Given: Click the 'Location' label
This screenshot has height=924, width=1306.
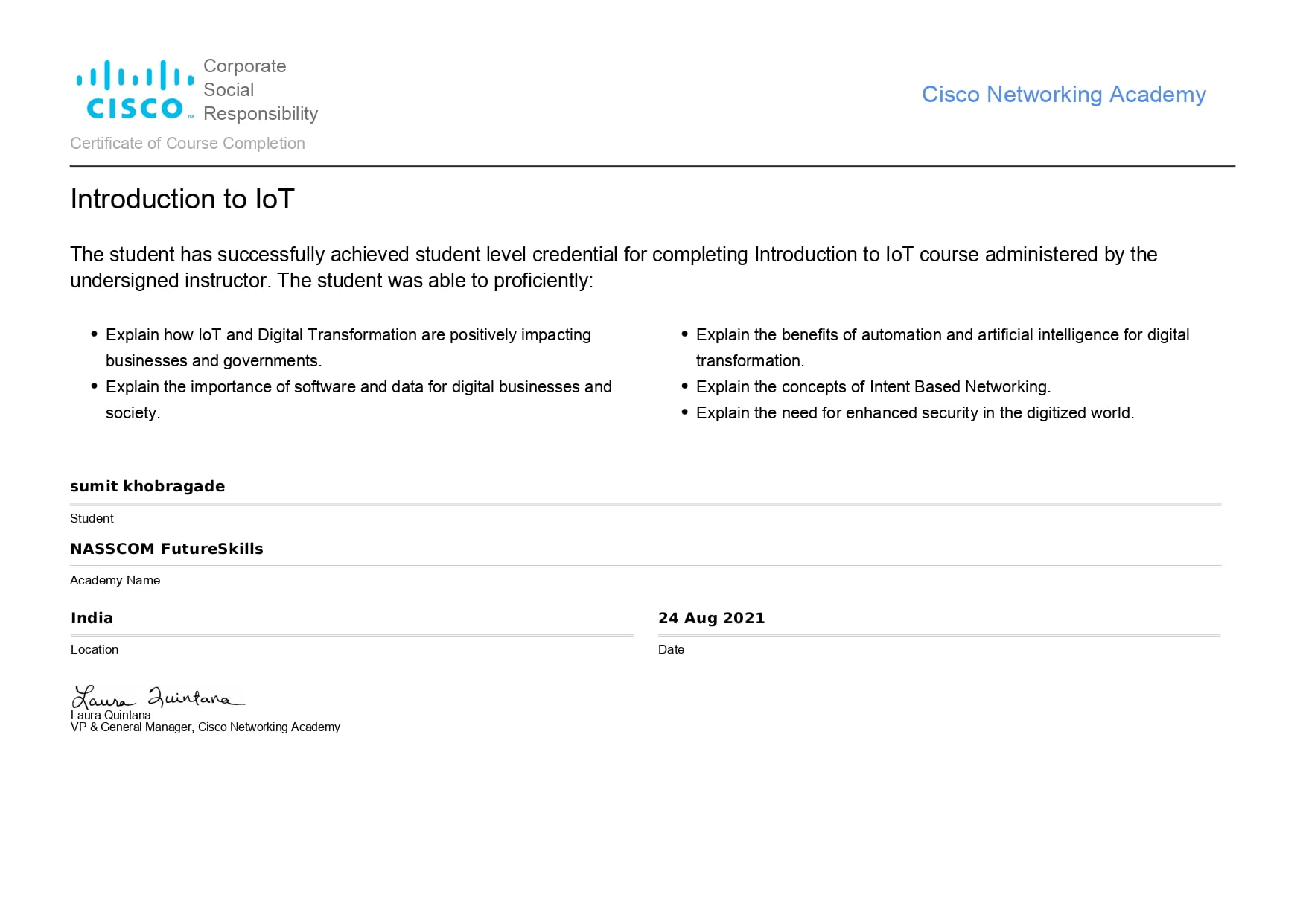Looking at the screenshot, I should tap(95, 649).
